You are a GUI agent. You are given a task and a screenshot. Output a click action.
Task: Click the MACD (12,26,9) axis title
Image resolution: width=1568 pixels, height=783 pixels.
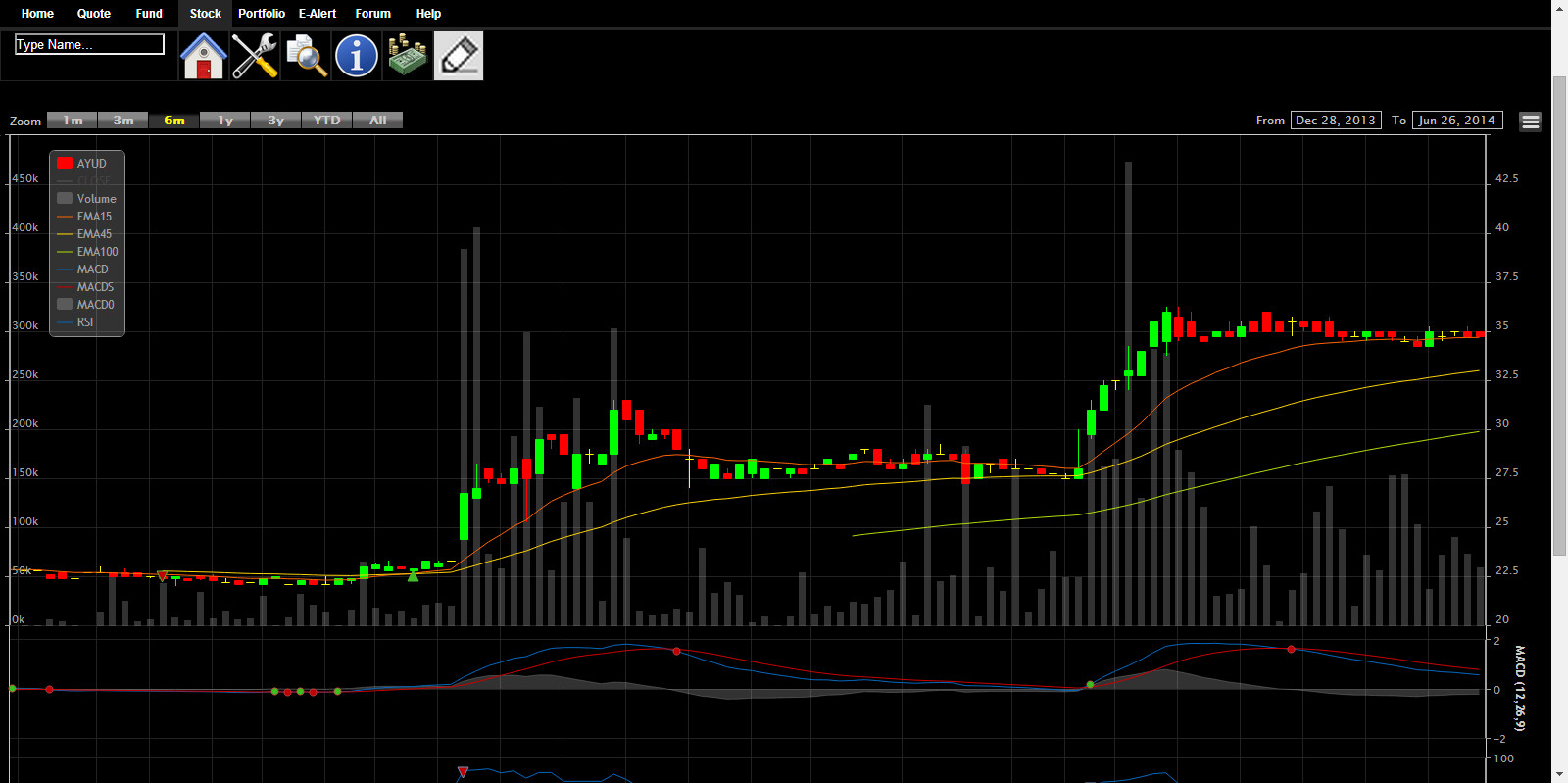click(1520, 688)
